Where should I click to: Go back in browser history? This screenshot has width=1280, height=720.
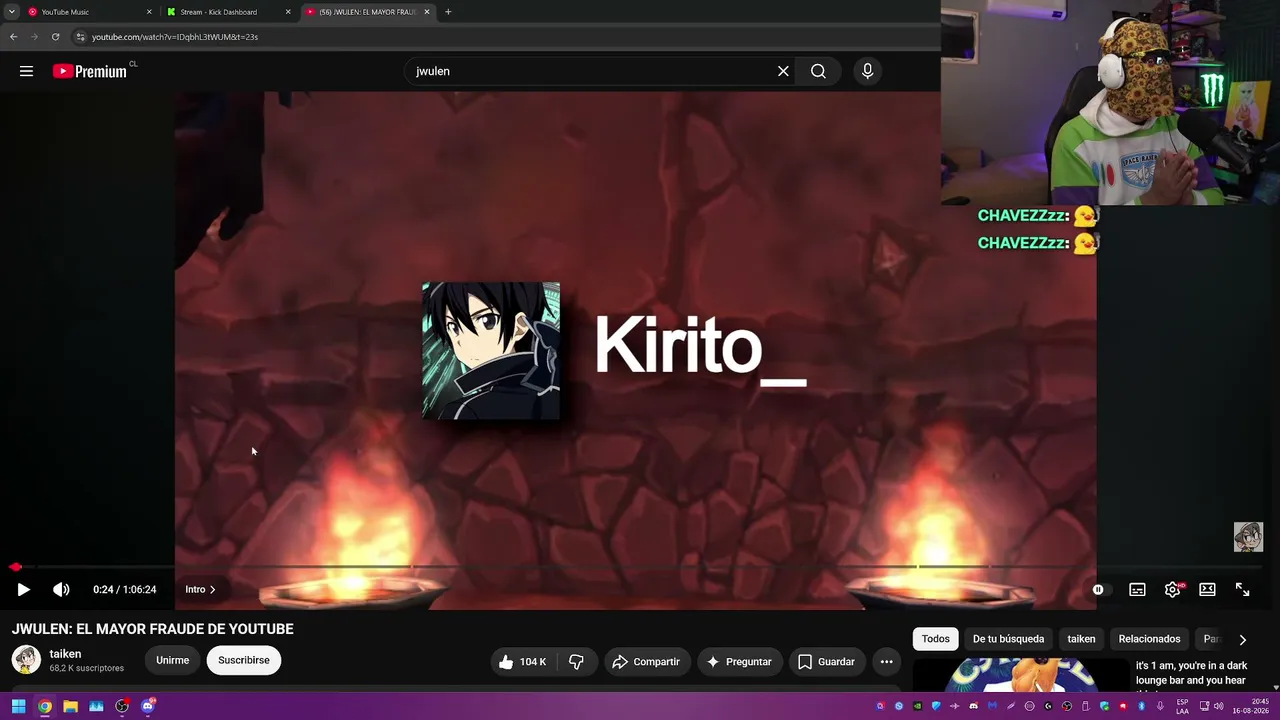click(14, 37)
